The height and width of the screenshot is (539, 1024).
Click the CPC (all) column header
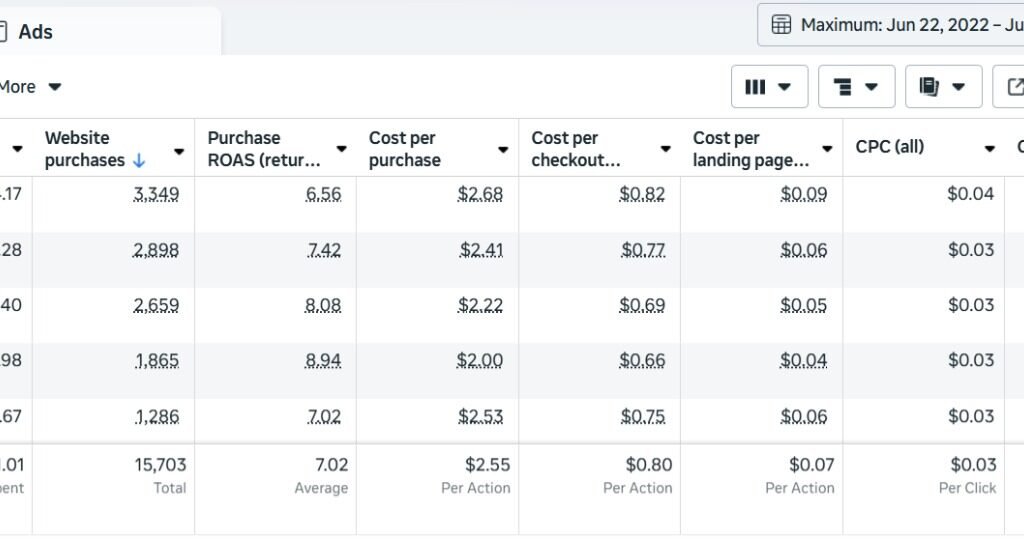[889, 147]
